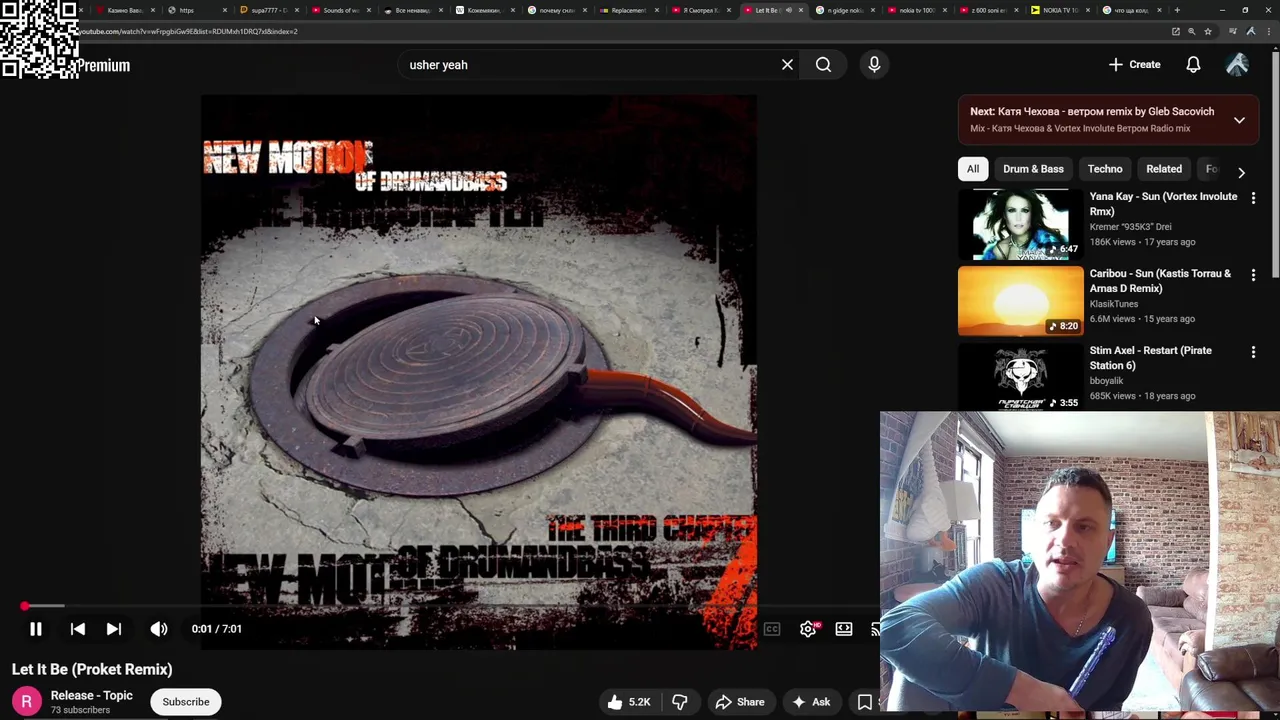Image resolution: width=1280 pixels, height=720 pixels.
Task: Close the active 'Let It Be' browser tab
Action: click(801, 10)
